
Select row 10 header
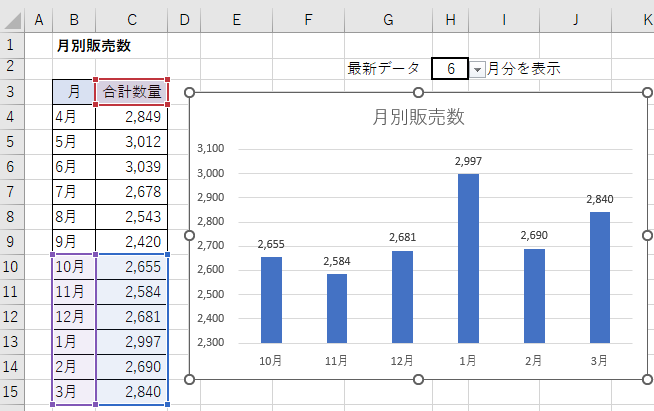click(12, 266)
